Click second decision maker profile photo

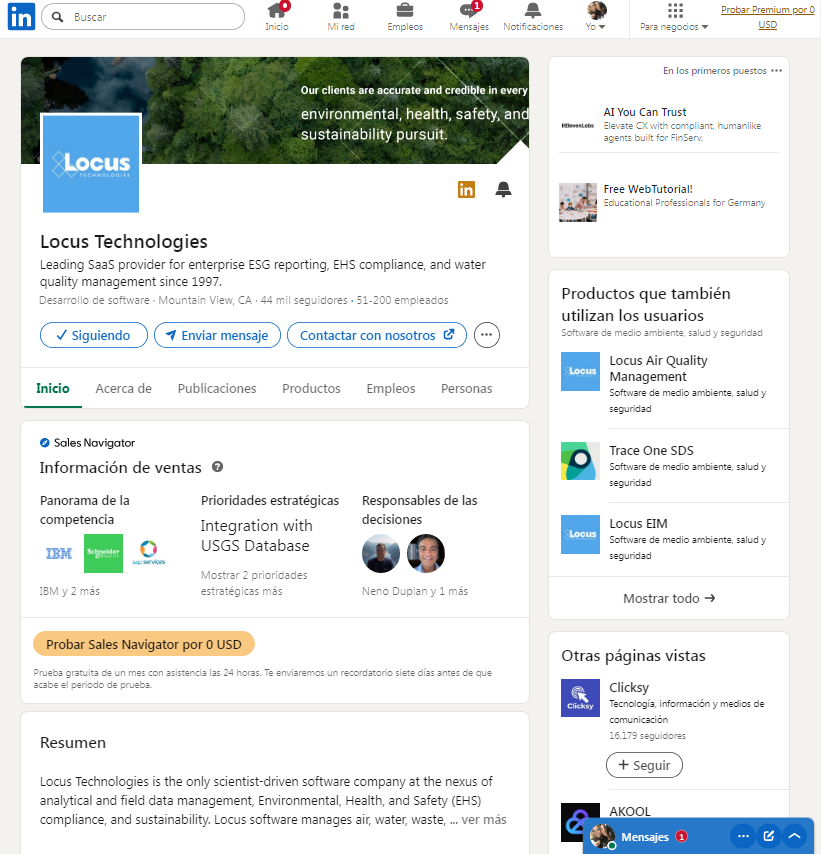coord(426,553)
